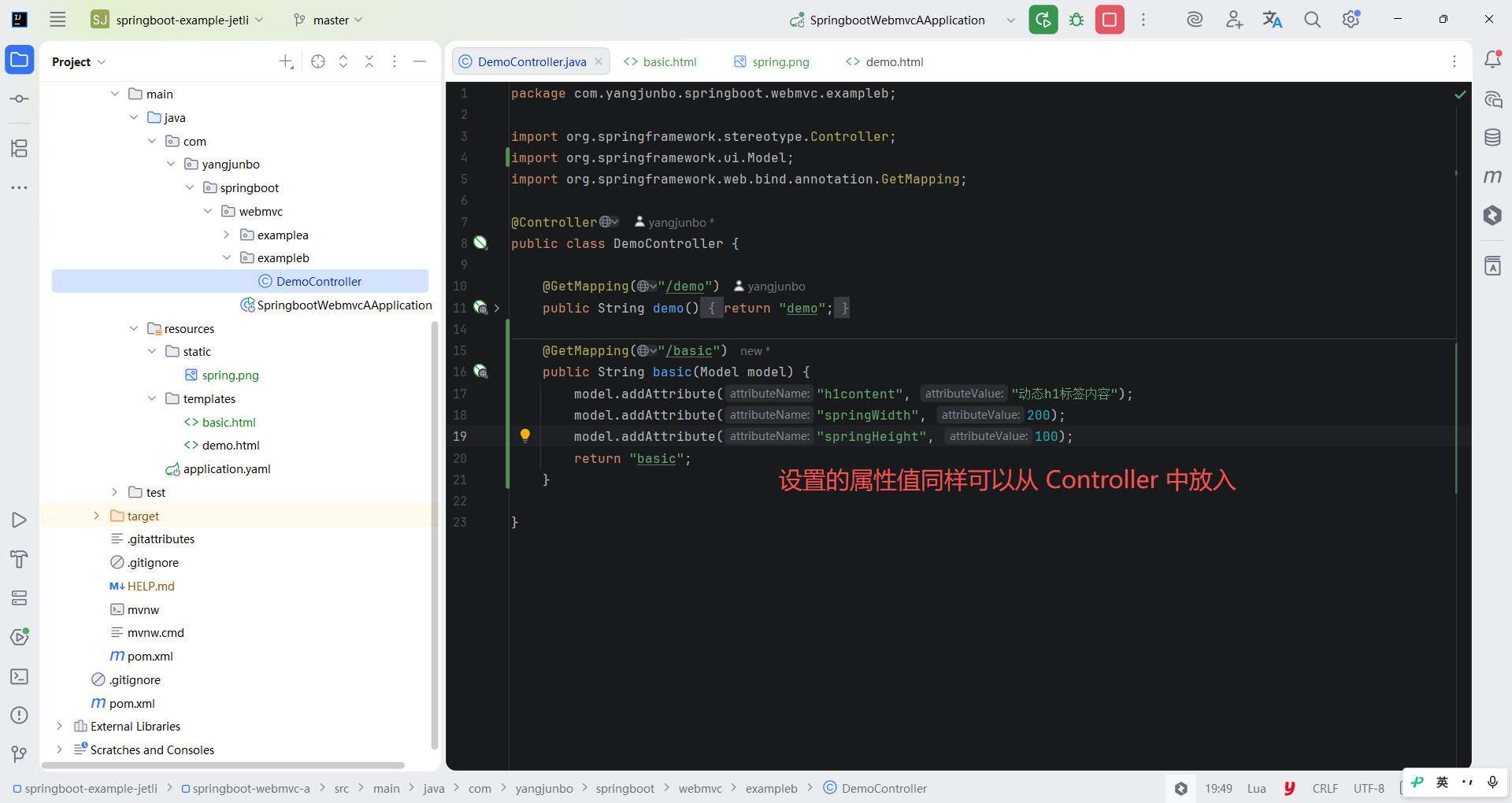1512x803 pixels.
Task: Open the Problems tool window
Action: point(19,716)
